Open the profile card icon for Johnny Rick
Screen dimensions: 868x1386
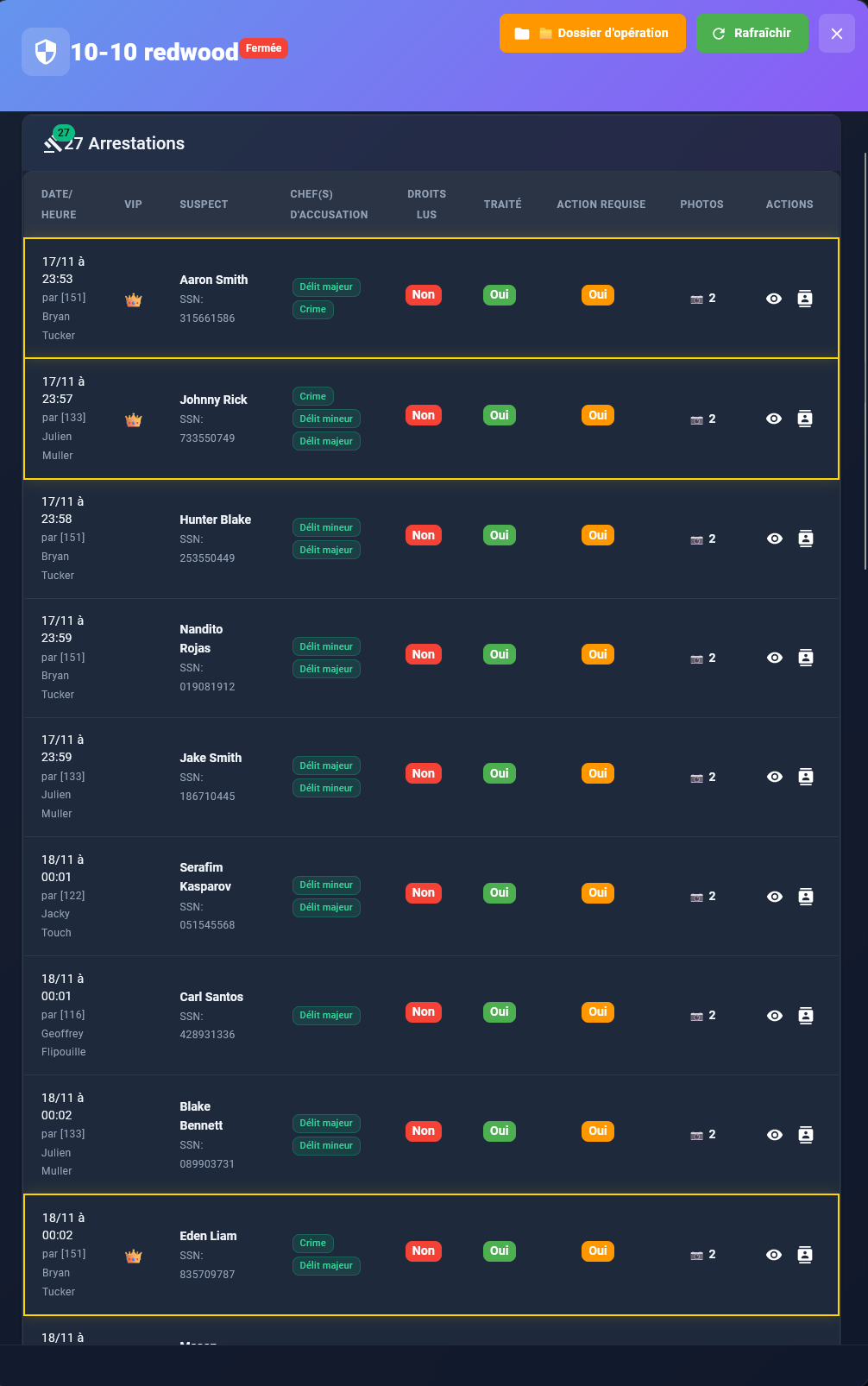tap(805, 419)
